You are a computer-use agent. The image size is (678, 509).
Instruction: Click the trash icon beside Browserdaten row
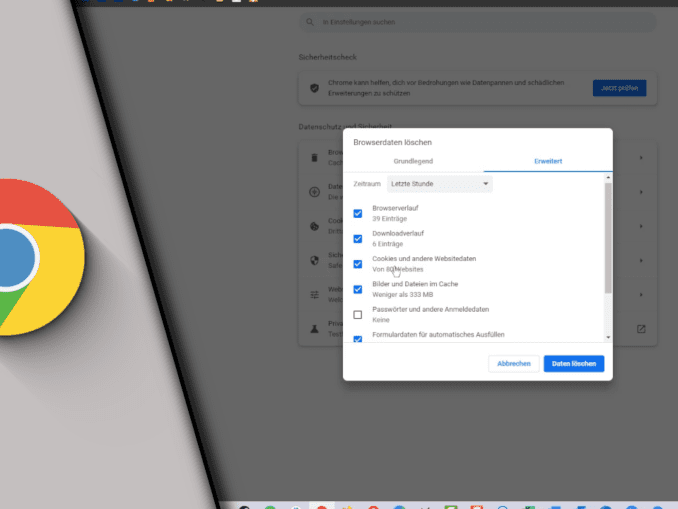(314, 158)
